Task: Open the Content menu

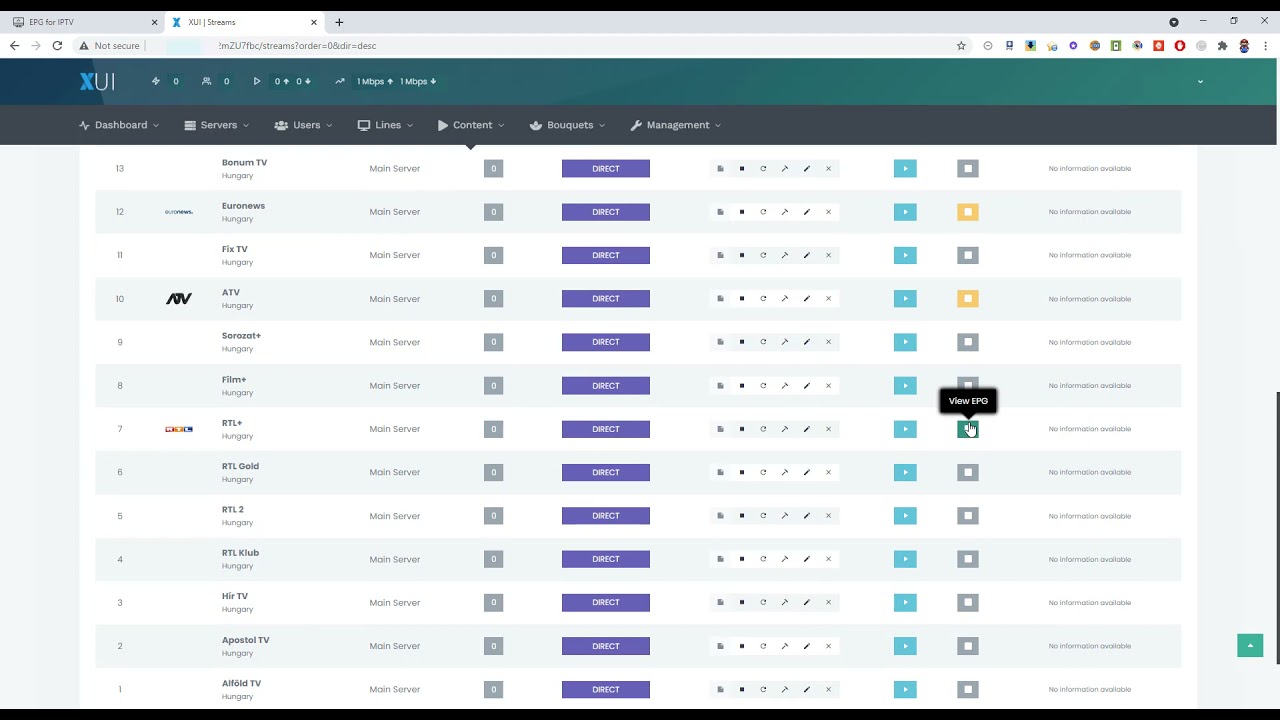Action: 471,125
